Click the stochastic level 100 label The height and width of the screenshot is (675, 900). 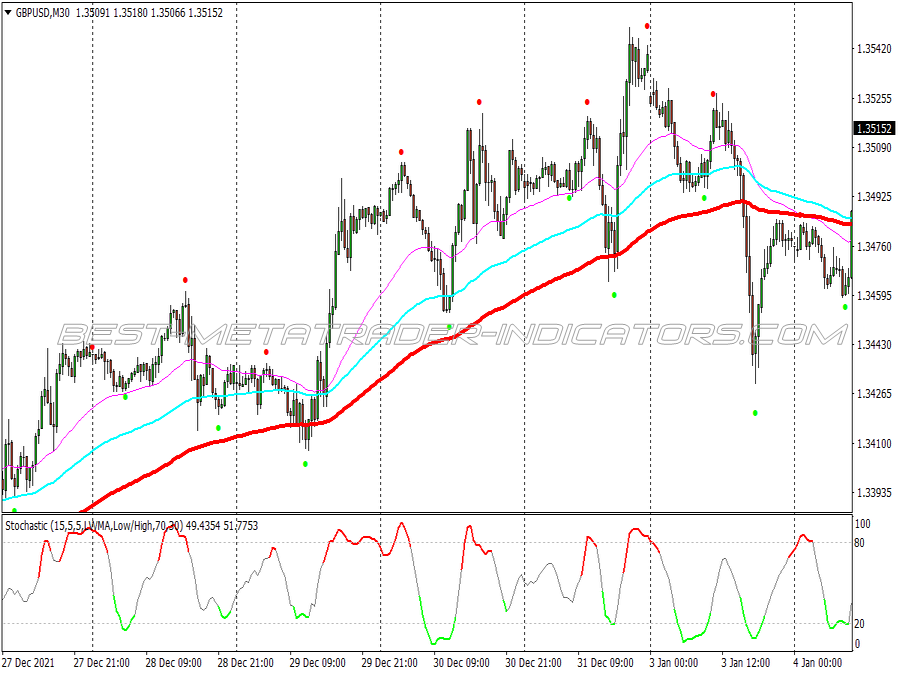point(863,523)
